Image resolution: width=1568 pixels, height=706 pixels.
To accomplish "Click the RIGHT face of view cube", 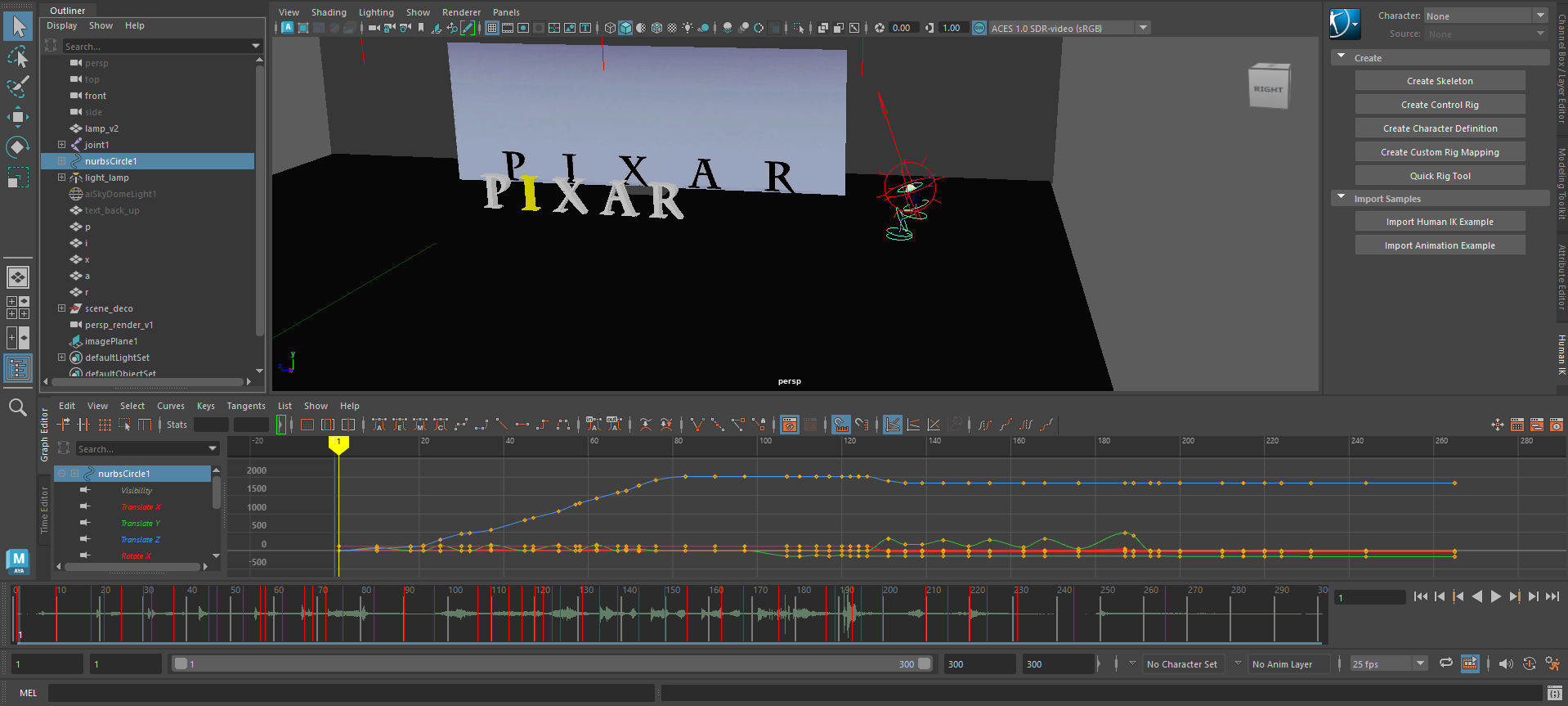I will tap(1268, 88).
